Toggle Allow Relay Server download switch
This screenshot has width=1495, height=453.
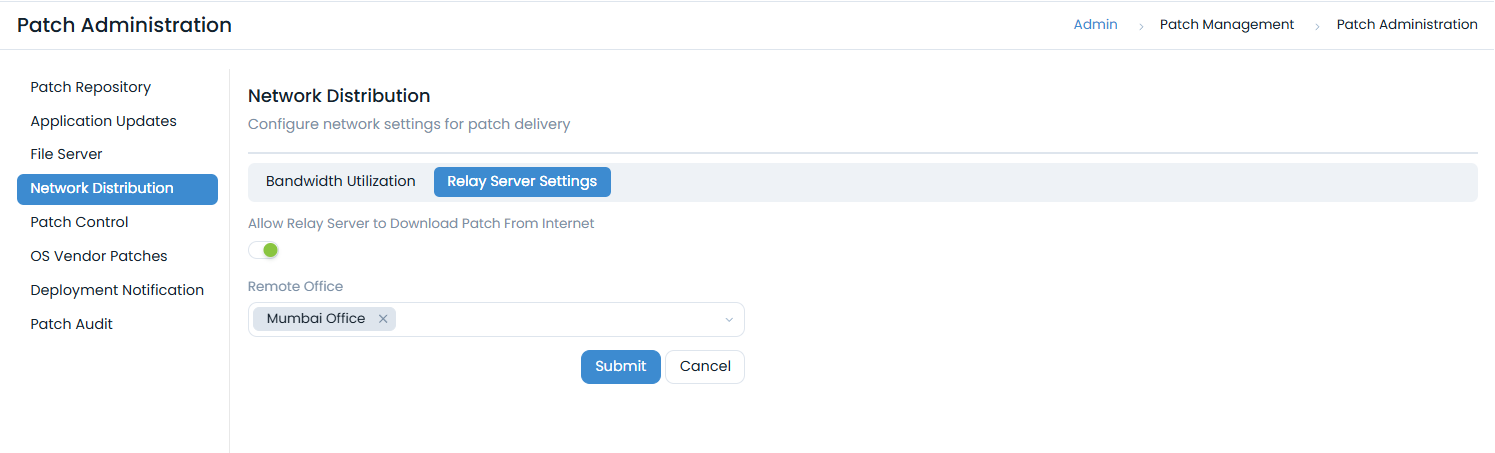tap(264, 250)
